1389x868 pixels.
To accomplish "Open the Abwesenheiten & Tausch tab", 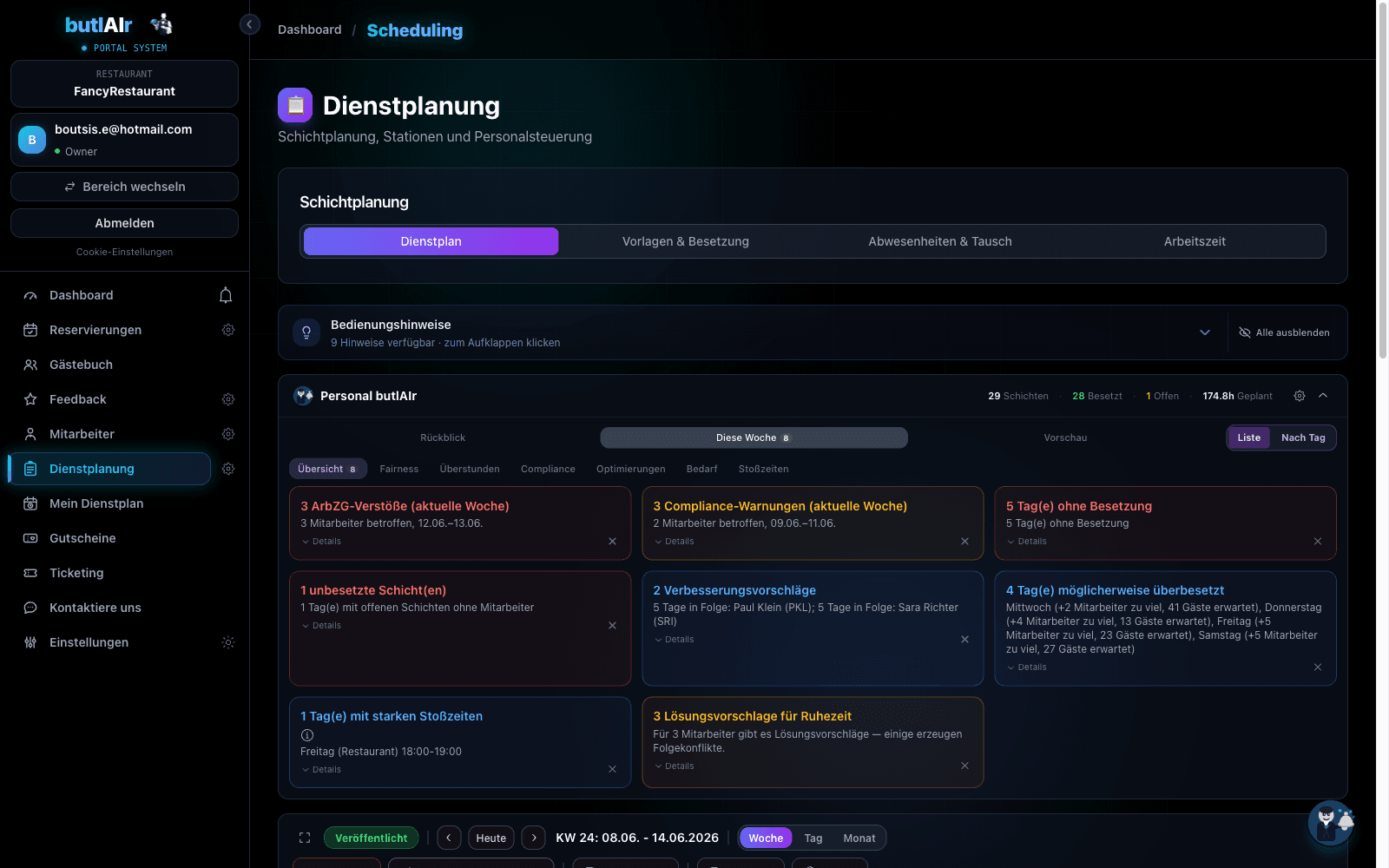I will 940,241.
